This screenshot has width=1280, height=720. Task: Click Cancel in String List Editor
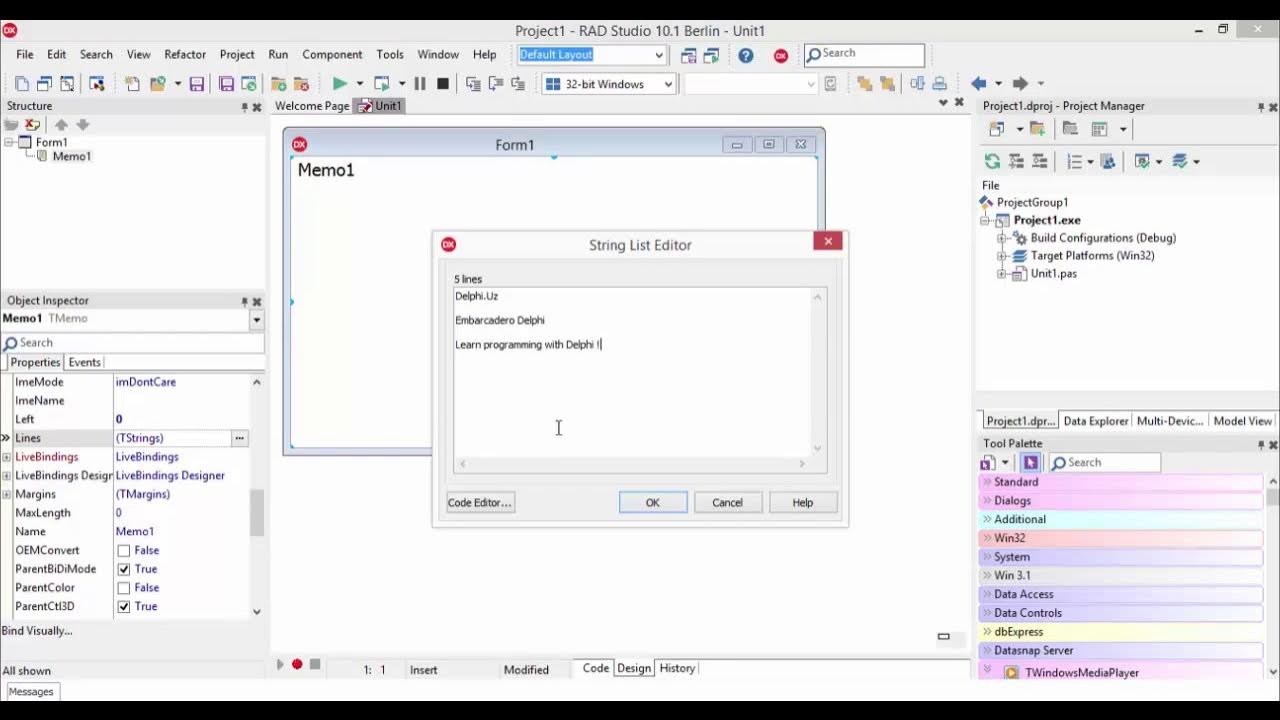coord(727,503)
